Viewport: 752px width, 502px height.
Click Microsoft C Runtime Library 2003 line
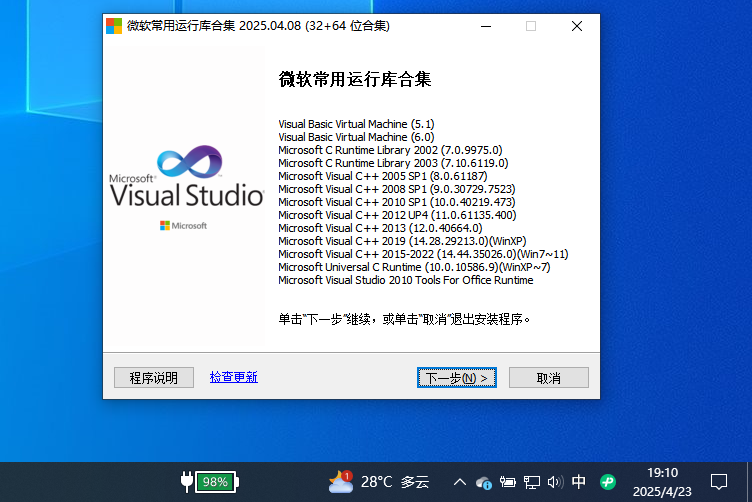tap(393, 163)
